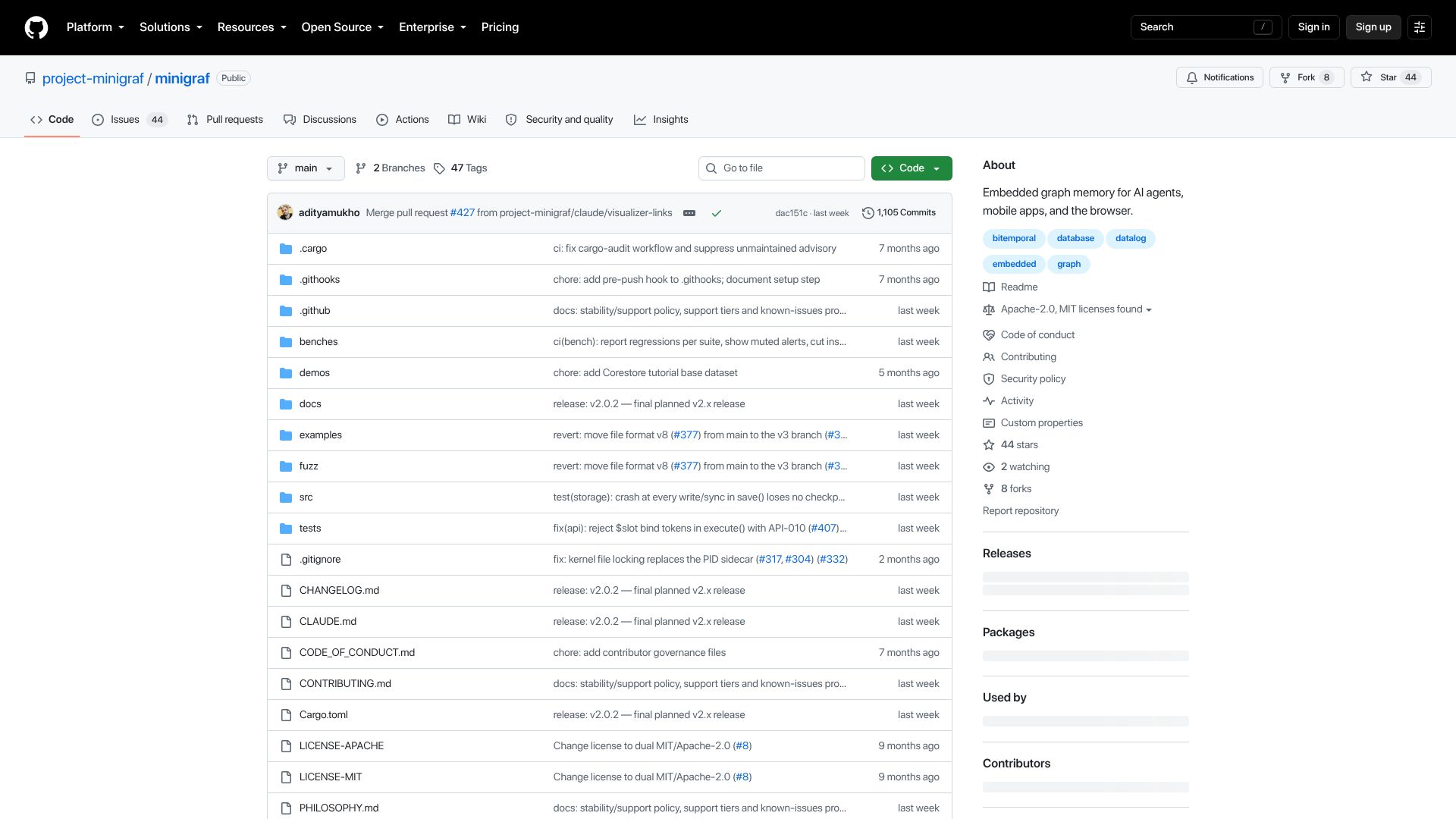The width and height of the screenshot is (1456, 819).
Task: Expand commit message ellipsis icon
Action: [689, 213]
